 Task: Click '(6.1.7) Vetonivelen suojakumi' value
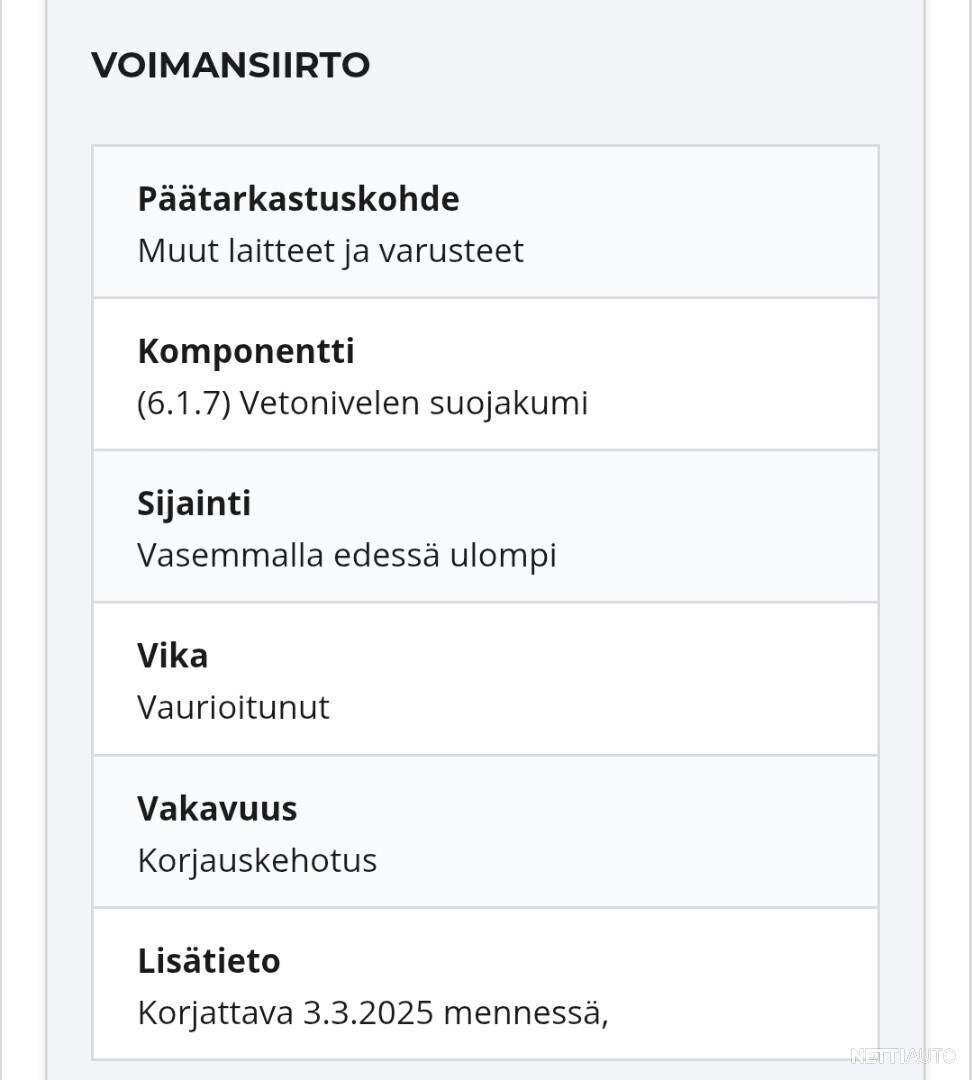click(x=362, y=403)
